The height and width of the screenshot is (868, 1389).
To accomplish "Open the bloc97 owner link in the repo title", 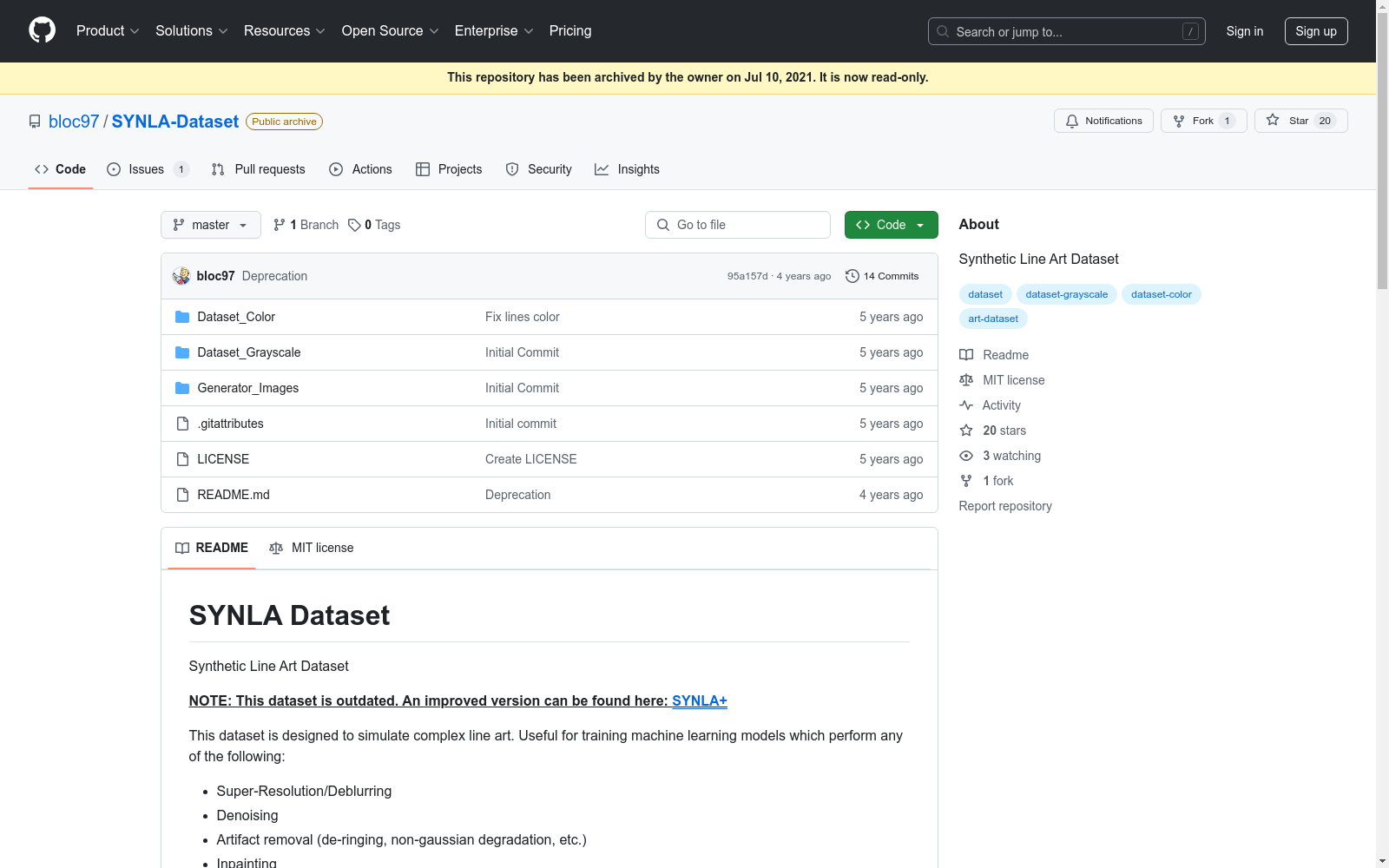I will pos(74,122).
